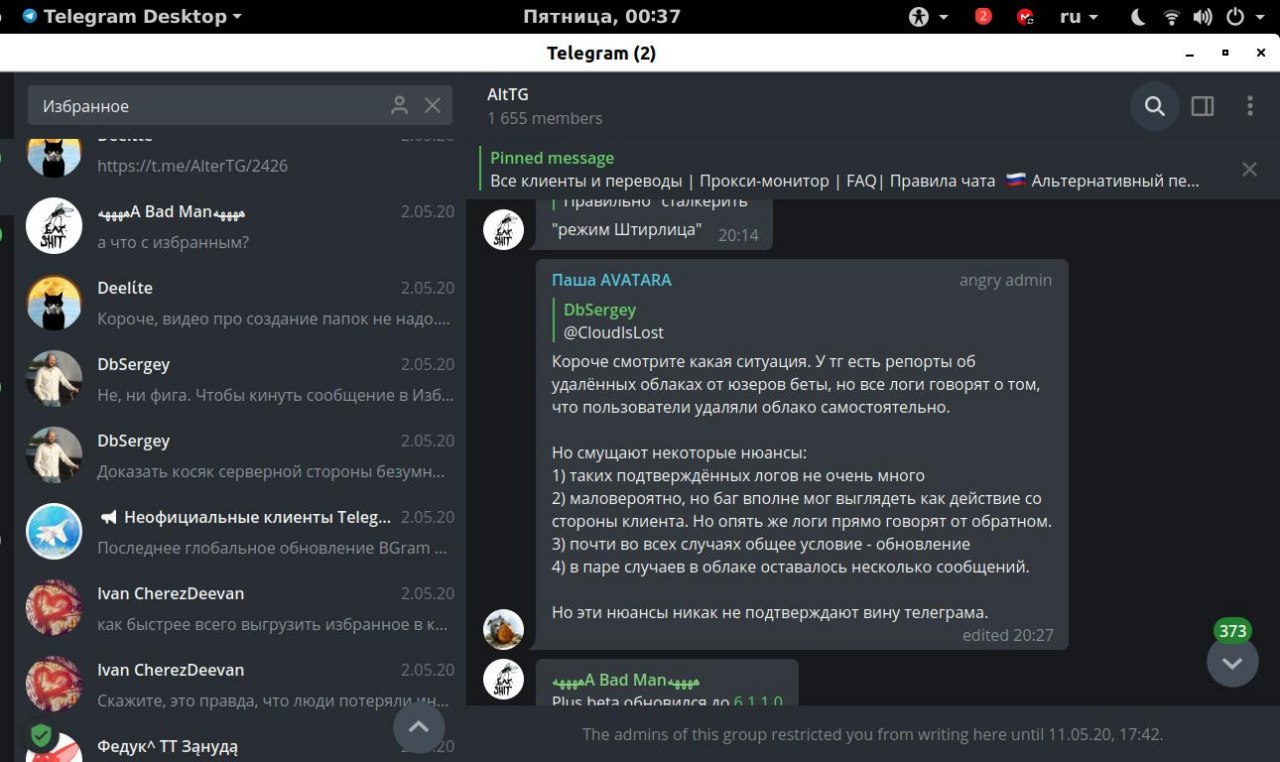
Task: Click the scroll-up arrow button in chat list
Action: (x=419, y=727)
